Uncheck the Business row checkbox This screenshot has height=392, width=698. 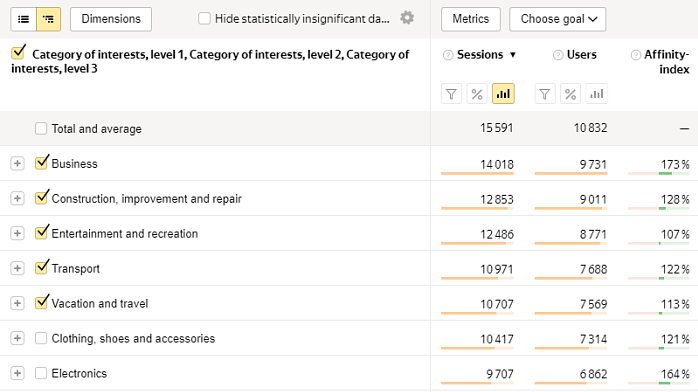(41, 162)
